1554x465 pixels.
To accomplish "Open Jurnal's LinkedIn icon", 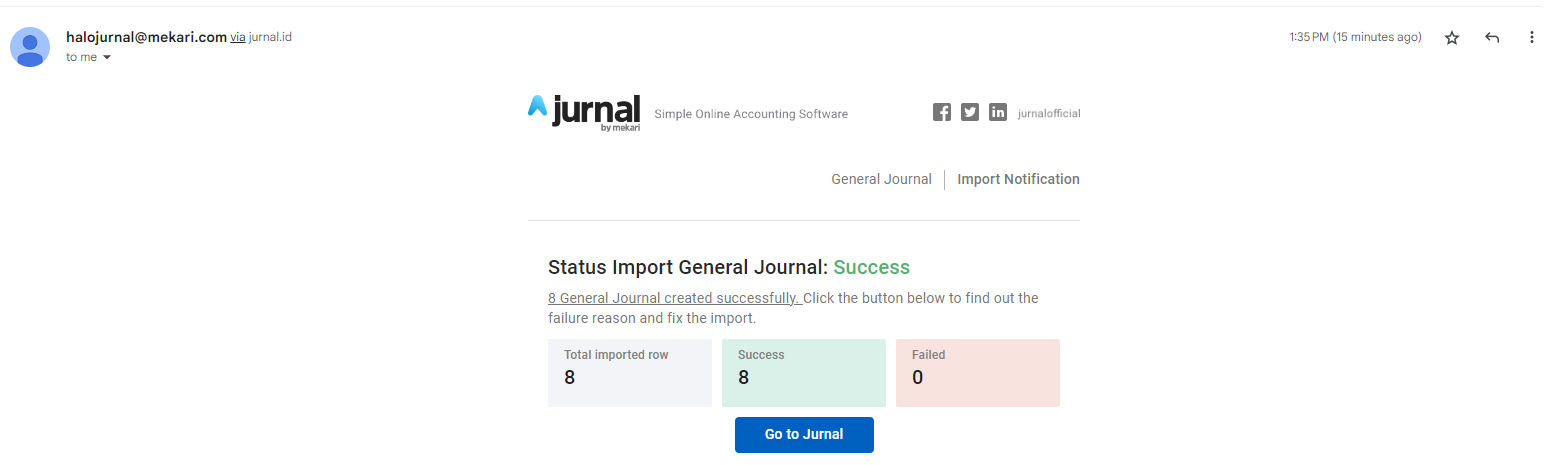I will click(998, 112).
